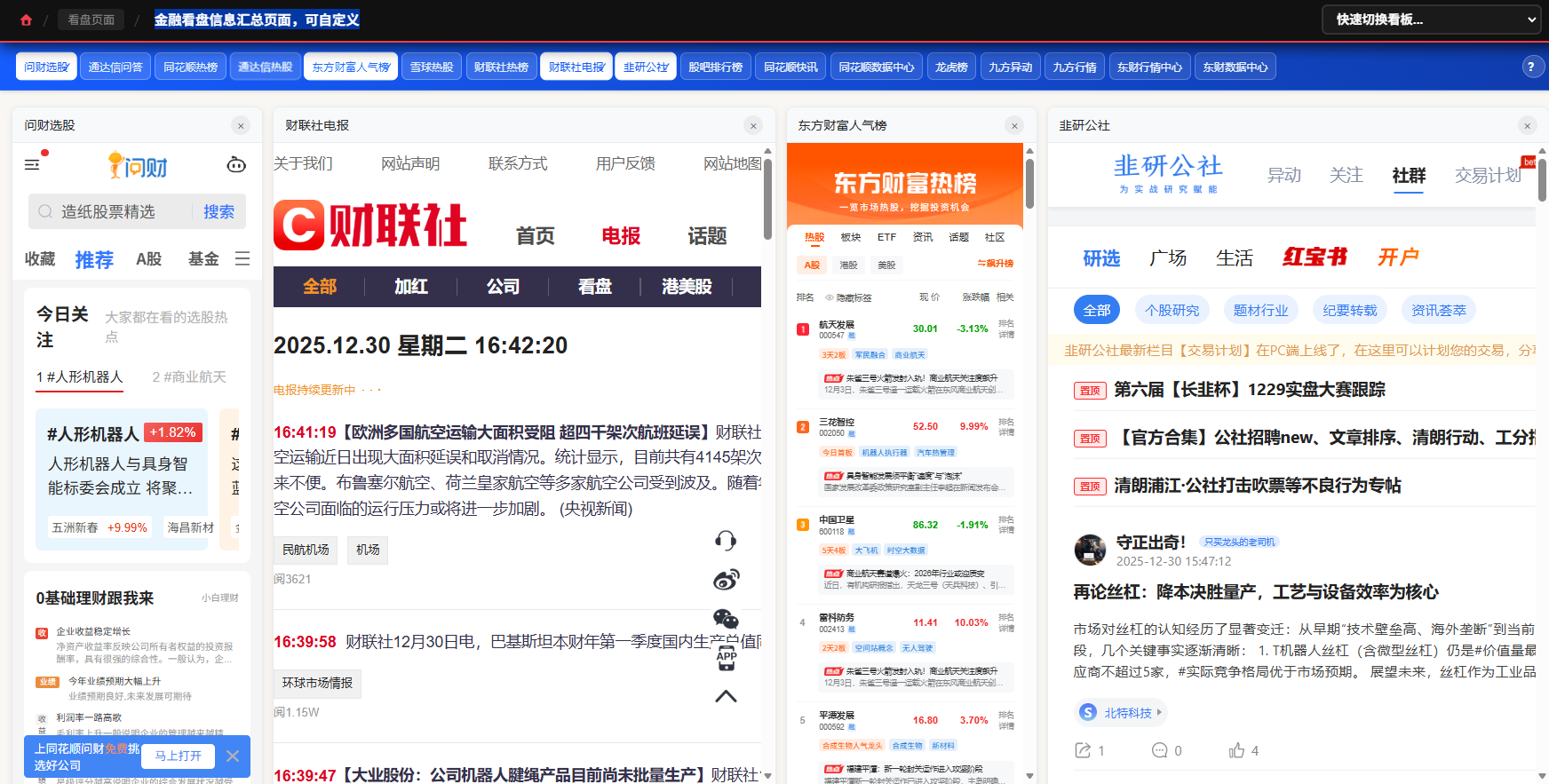
Task: Click the share icon under 再论丝杠 post
Action: (1083, 750)
